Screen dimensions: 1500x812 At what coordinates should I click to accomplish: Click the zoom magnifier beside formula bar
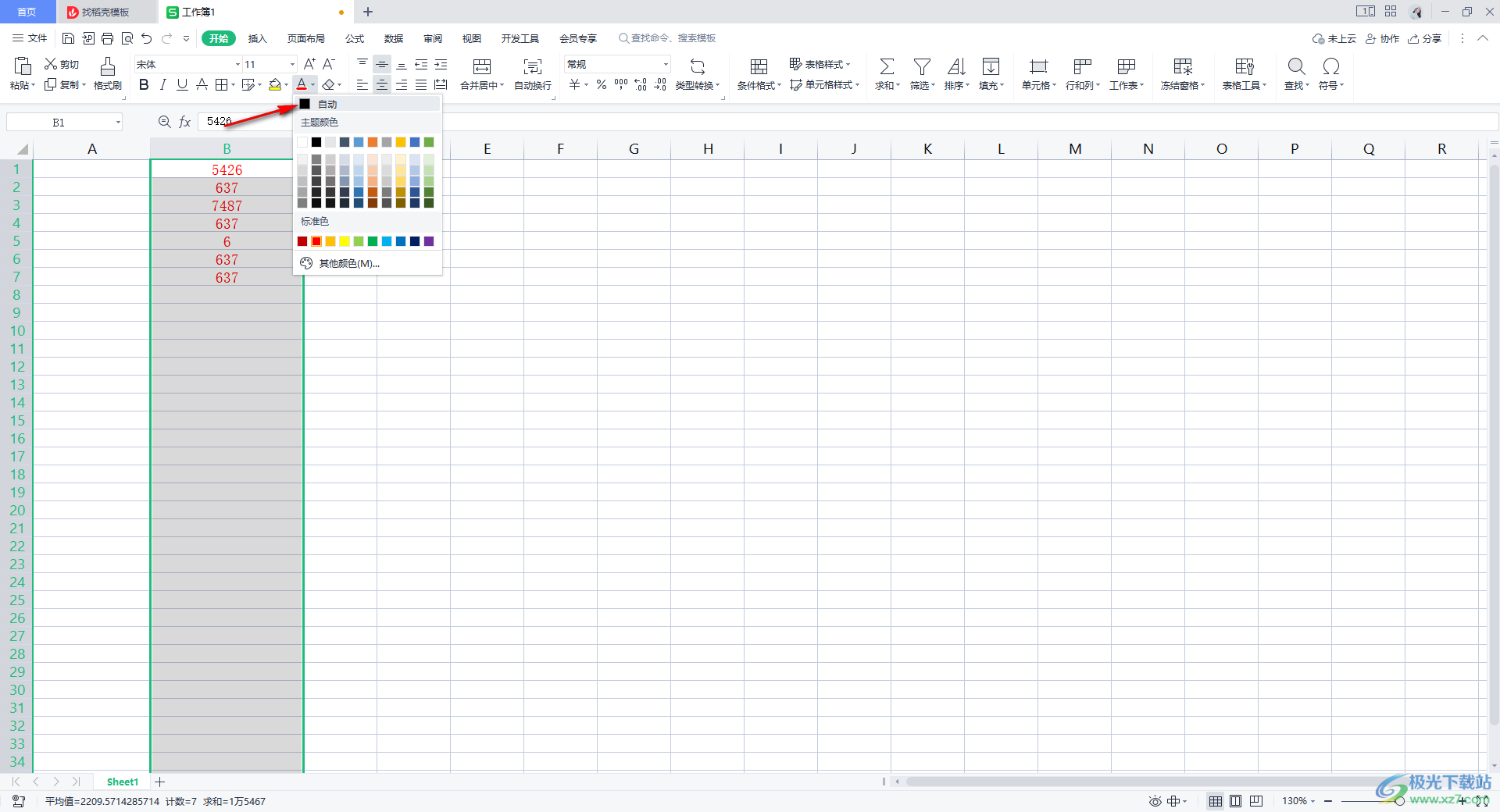(x=164, y=122)
